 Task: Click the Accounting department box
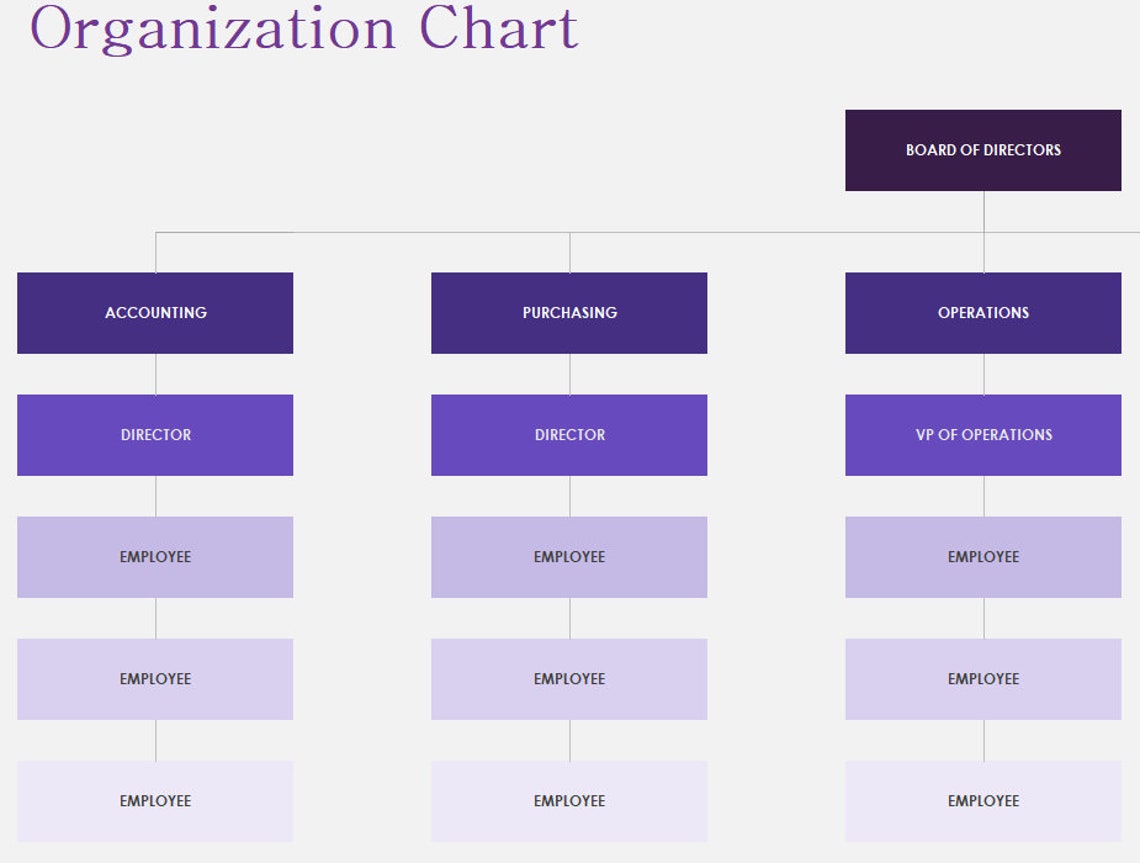coord(155,312)
